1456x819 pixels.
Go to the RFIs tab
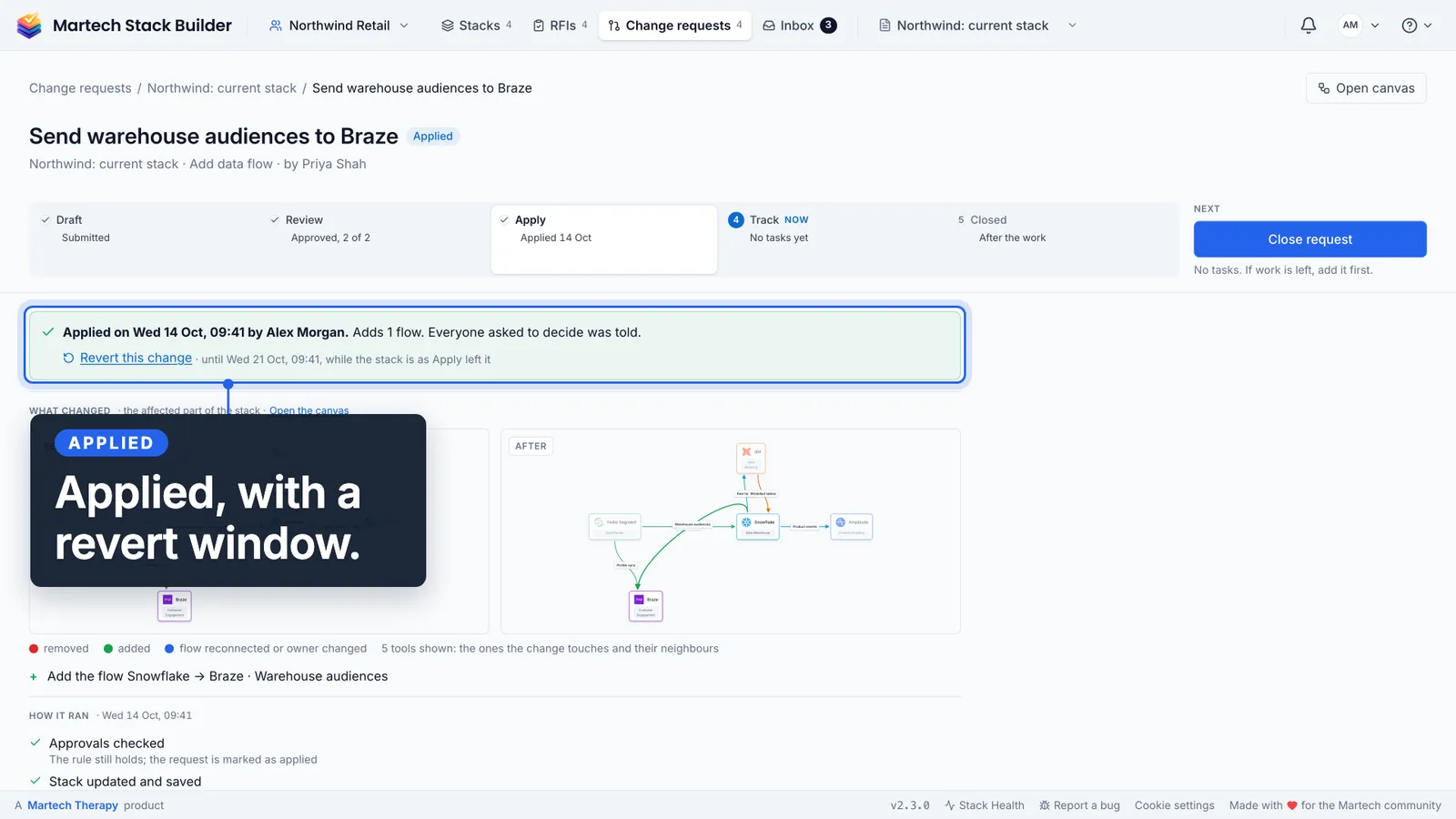click(560, 25)
